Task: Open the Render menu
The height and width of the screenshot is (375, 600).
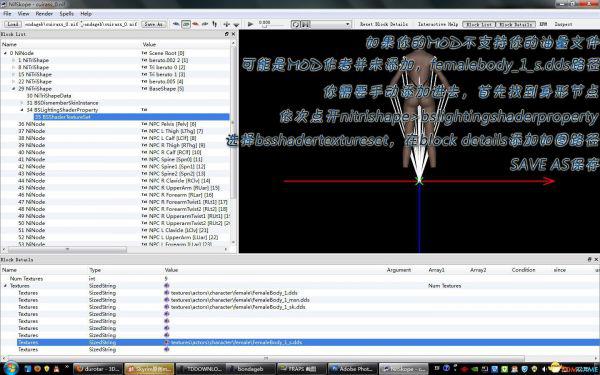Action: pos(44,13)
